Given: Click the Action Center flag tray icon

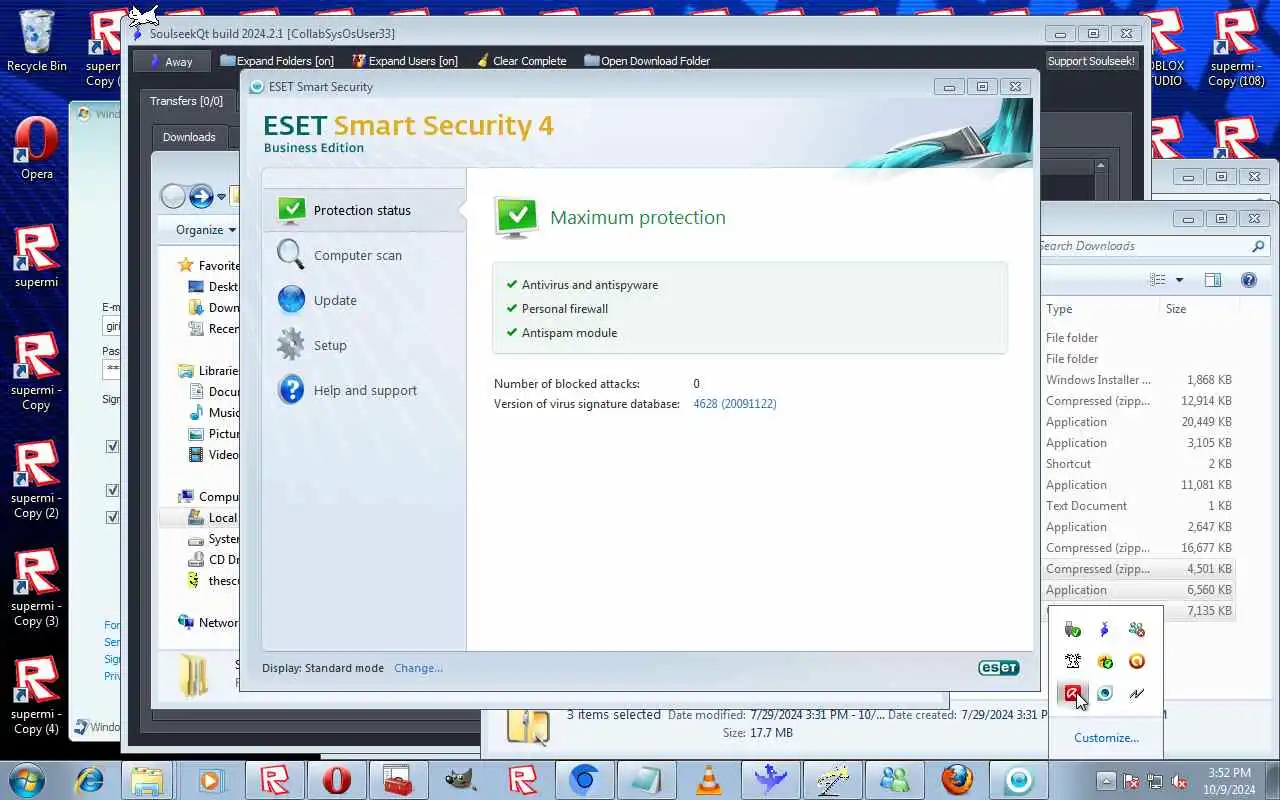Looking at the screenshot, I should click(1131, 781).
